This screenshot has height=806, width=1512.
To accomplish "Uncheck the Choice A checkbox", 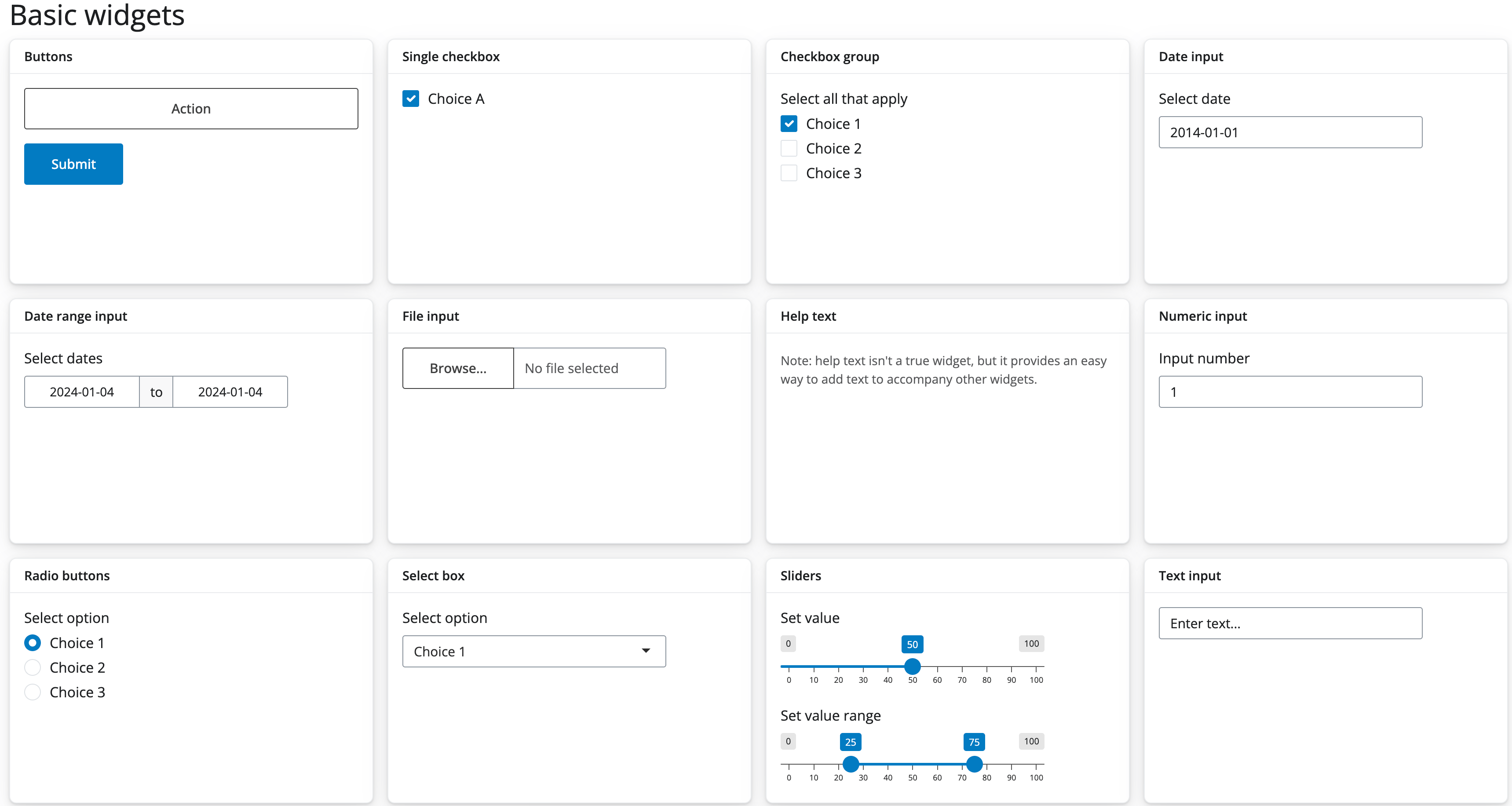I will pos(411,99).
